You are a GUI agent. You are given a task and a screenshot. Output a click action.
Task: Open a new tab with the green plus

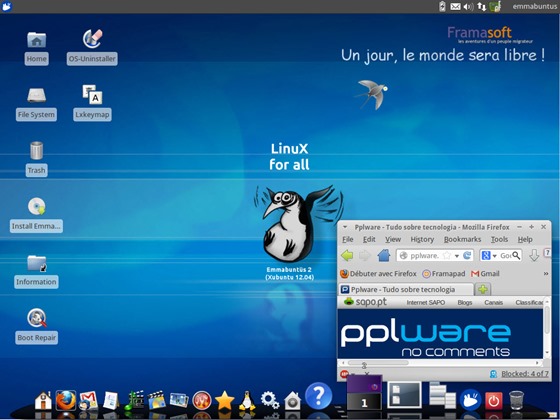coord(483,290)
